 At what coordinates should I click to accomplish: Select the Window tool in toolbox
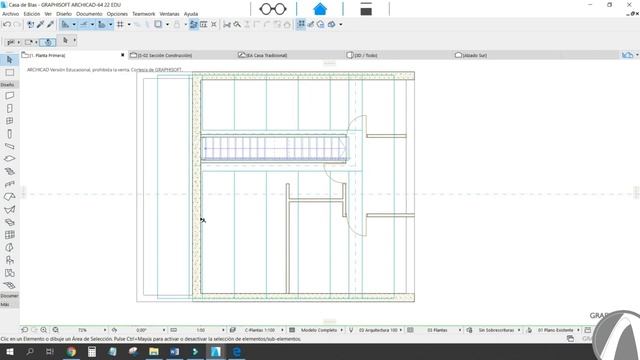point(9,121)
